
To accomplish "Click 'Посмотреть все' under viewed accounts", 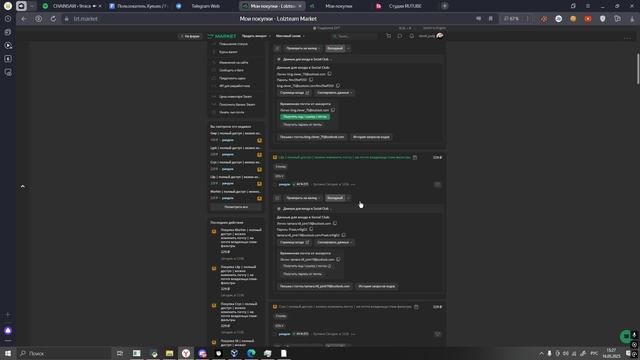I will (236, 207).
